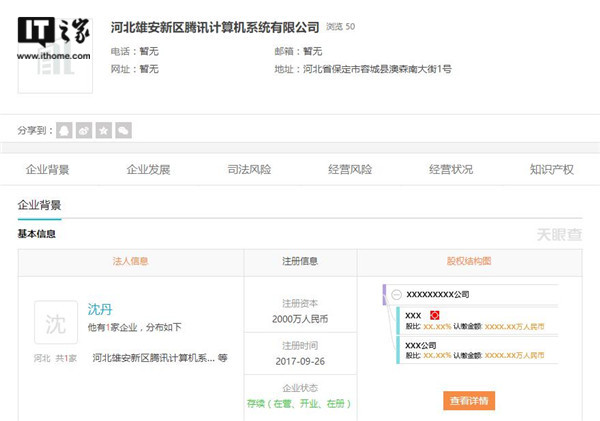
Task: Open the 企业发展 navigation tab
Action: click(148, 170)
